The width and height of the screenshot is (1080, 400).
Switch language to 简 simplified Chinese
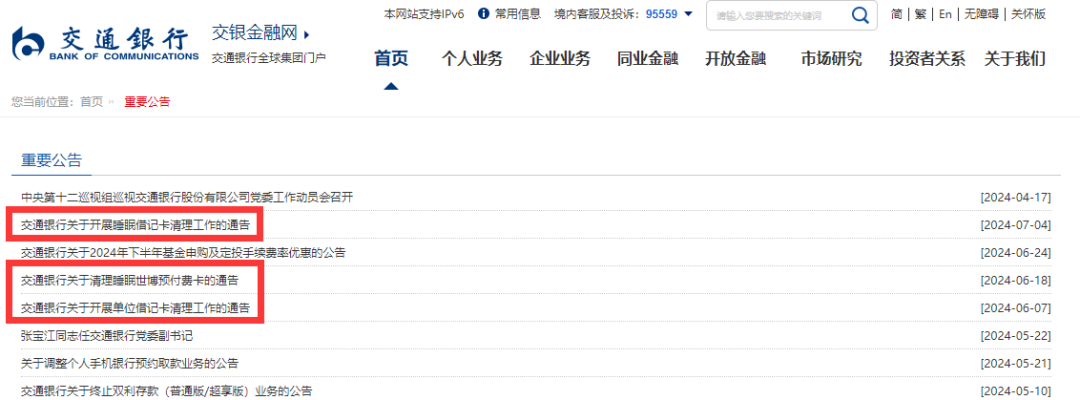pos(896,14)
